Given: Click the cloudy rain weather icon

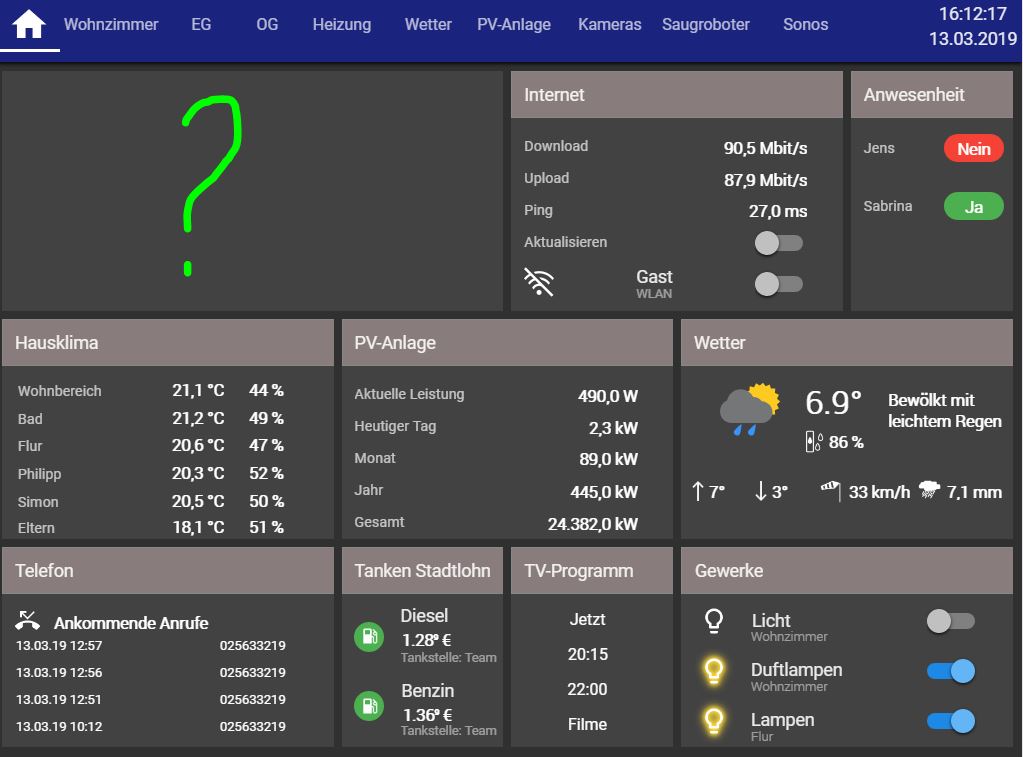Looking at the screenshot, I should click(x=750, y=409).
